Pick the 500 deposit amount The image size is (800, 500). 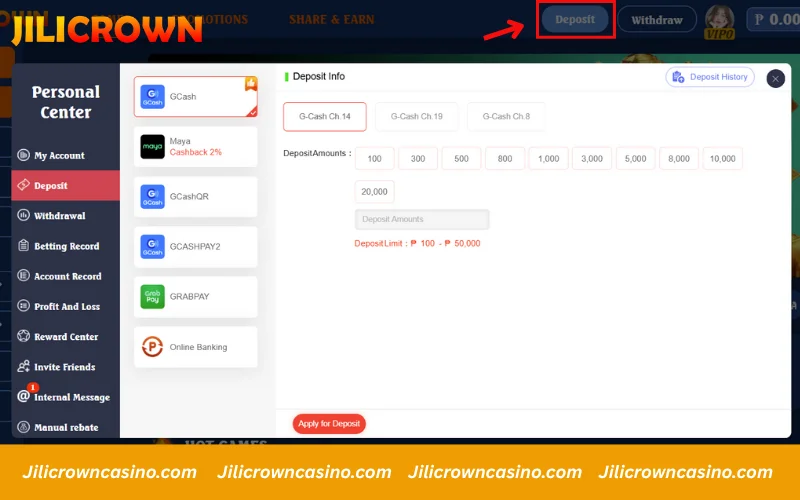pyautogui.click(x=461, y=159)
